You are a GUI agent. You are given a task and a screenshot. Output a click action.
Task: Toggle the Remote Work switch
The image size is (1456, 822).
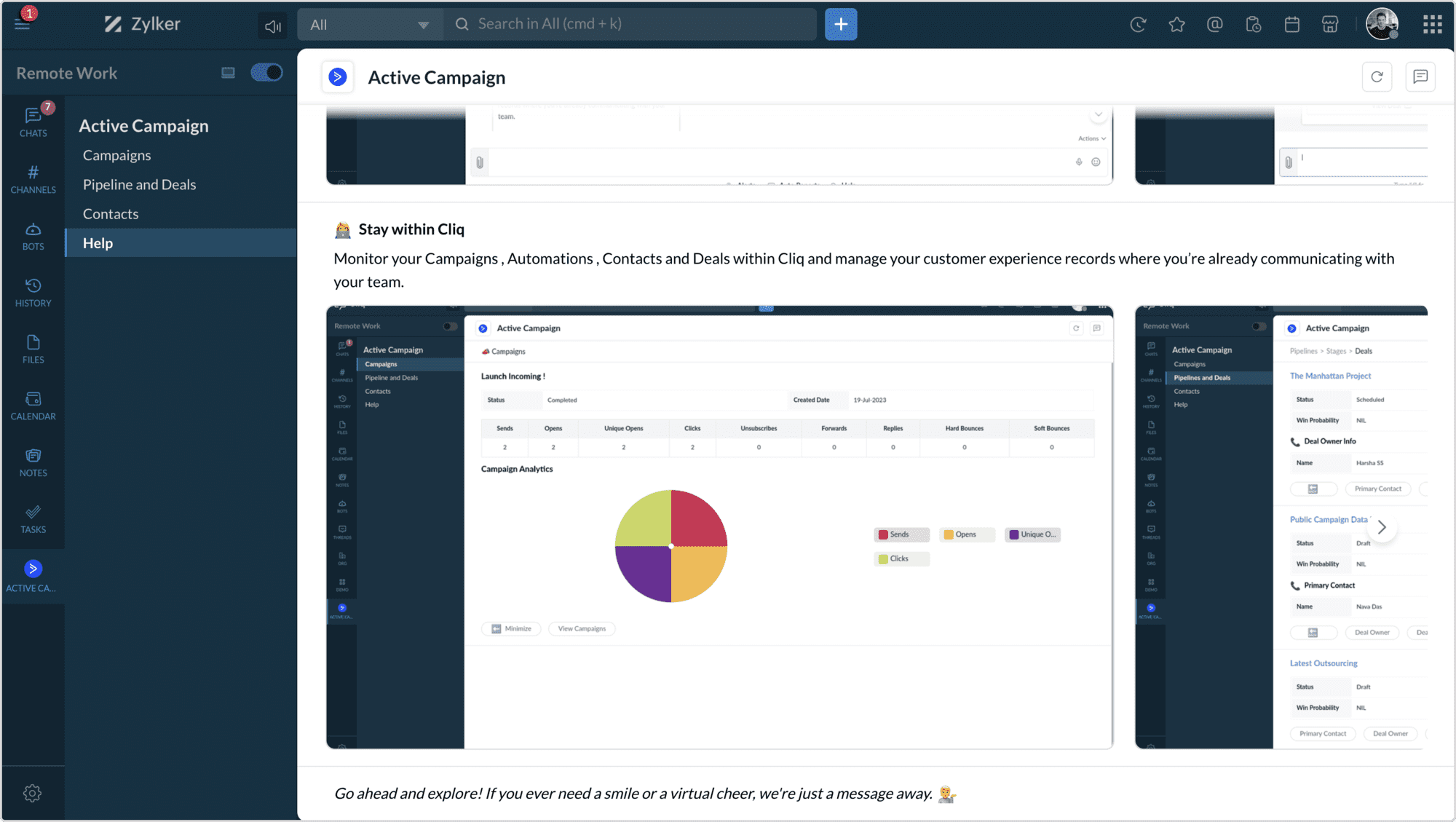point(266,72)
